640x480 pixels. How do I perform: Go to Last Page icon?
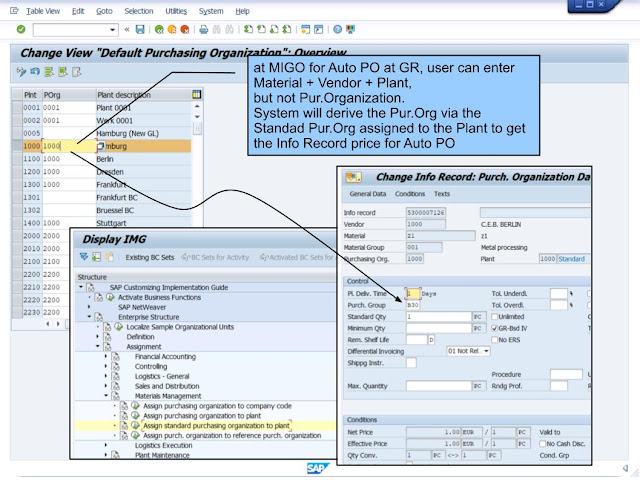click(x=287, y=29)
